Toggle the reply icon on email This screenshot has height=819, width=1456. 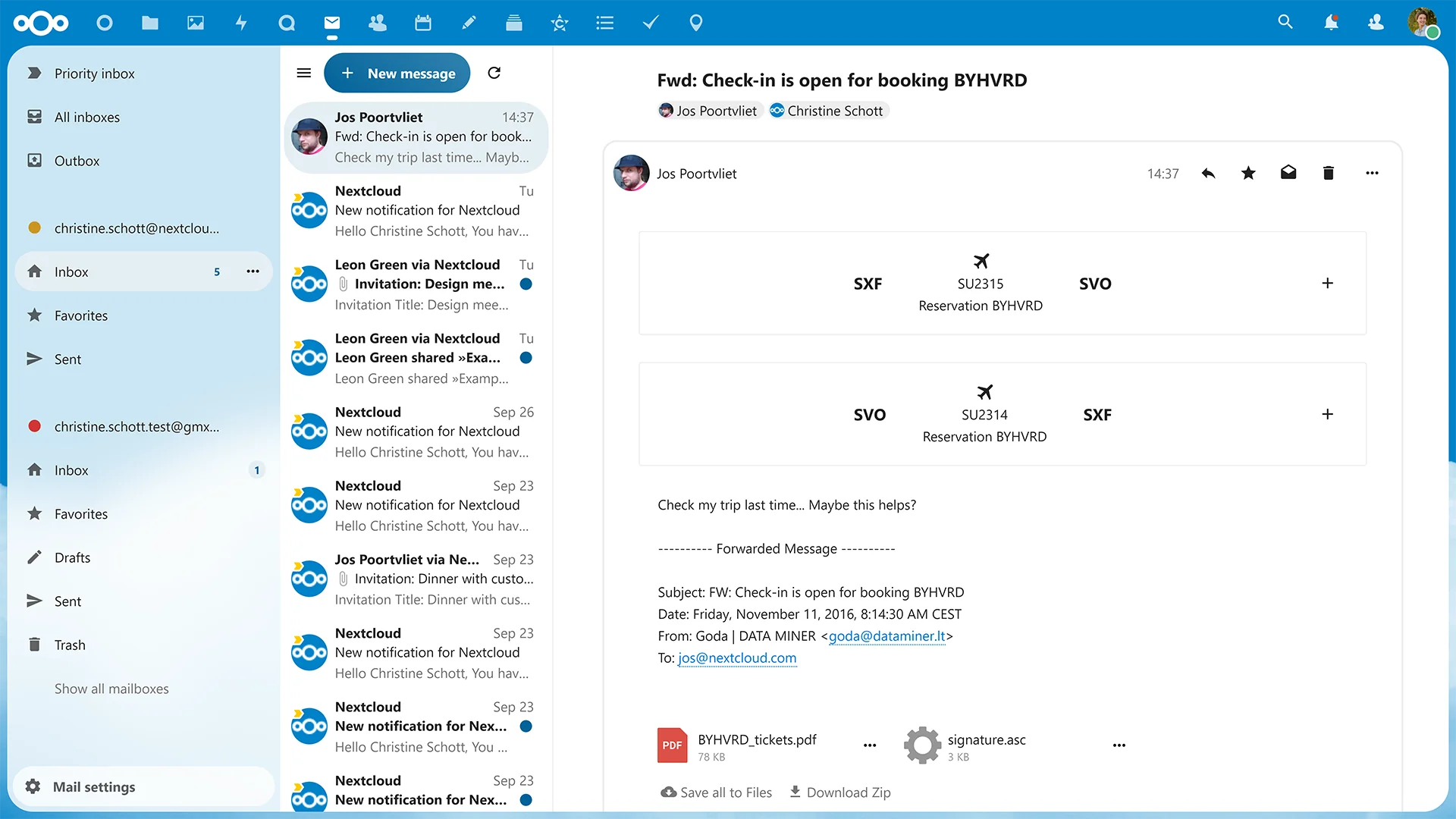1208,173
